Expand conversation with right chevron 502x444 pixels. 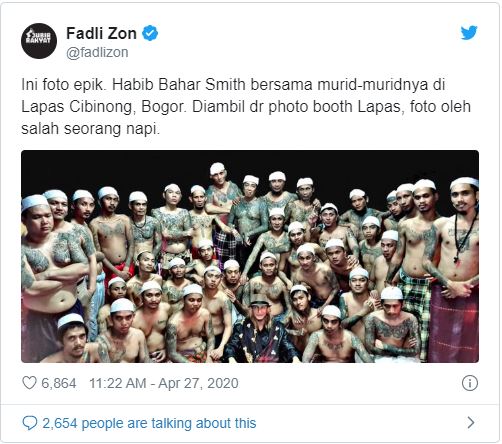click(x=471, y=423)
